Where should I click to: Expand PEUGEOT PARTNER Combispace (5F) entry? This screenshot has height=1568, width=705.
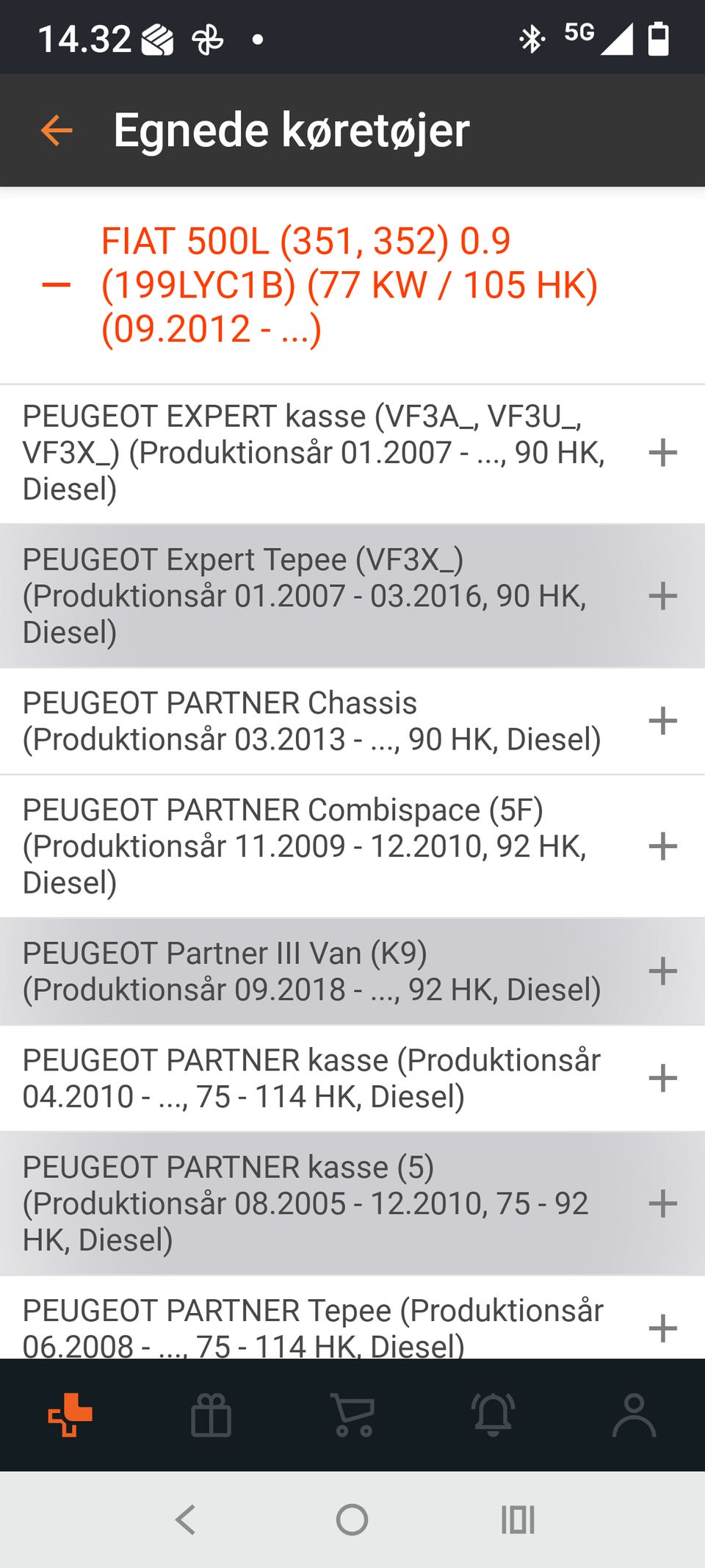662,846
